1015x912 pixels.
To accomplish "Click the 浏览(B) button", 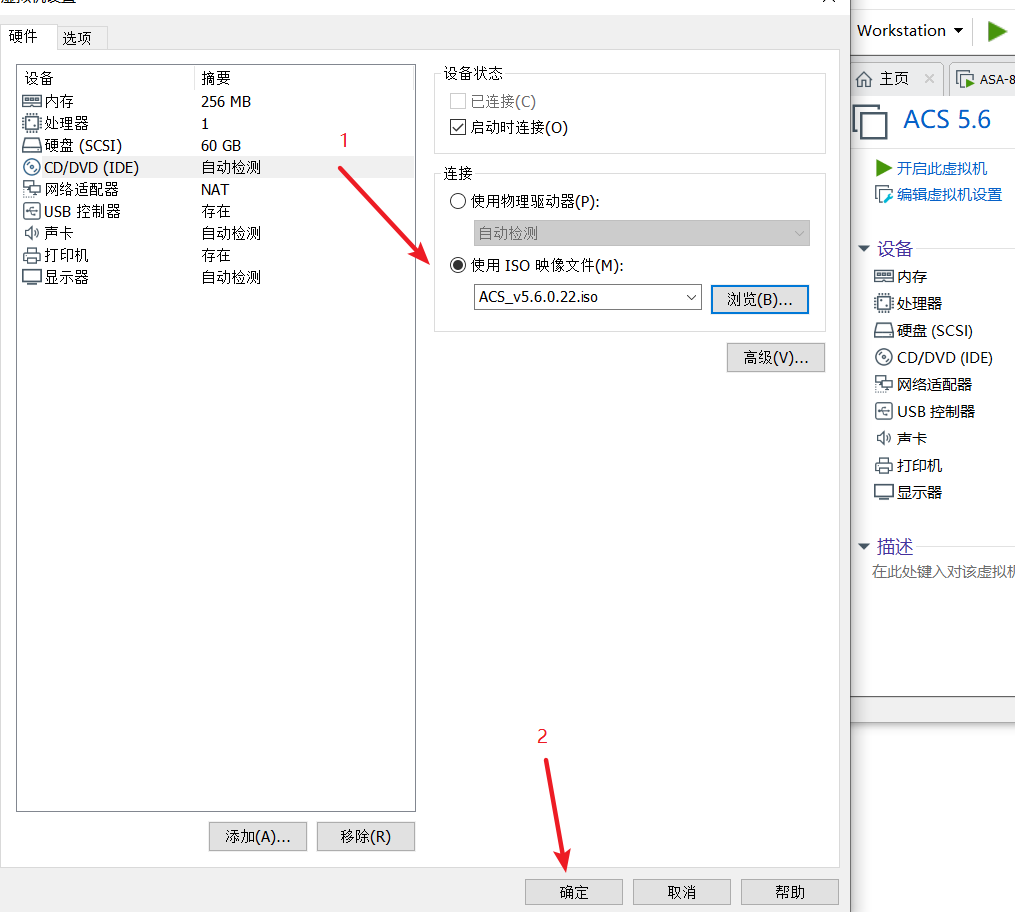I will click(x=760, y=298).
